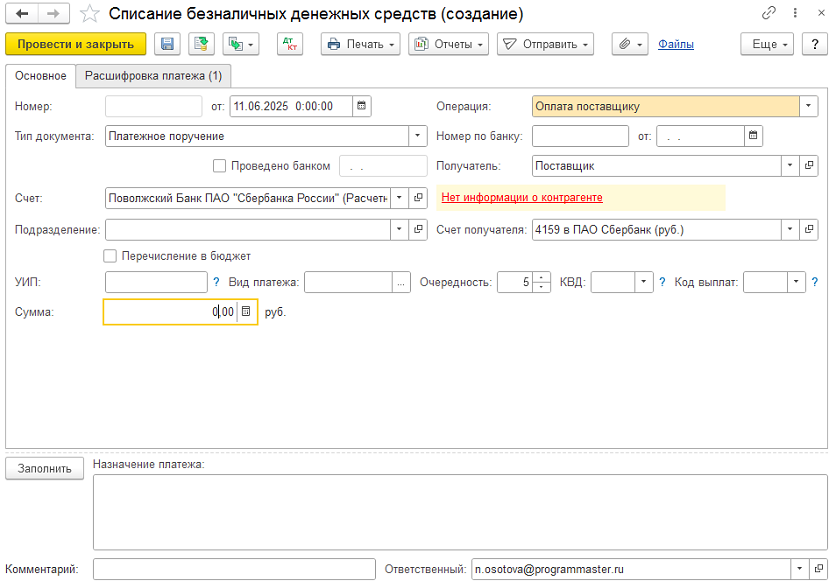Enable the Перечисление в бюджет checkbox

[110, 256]
